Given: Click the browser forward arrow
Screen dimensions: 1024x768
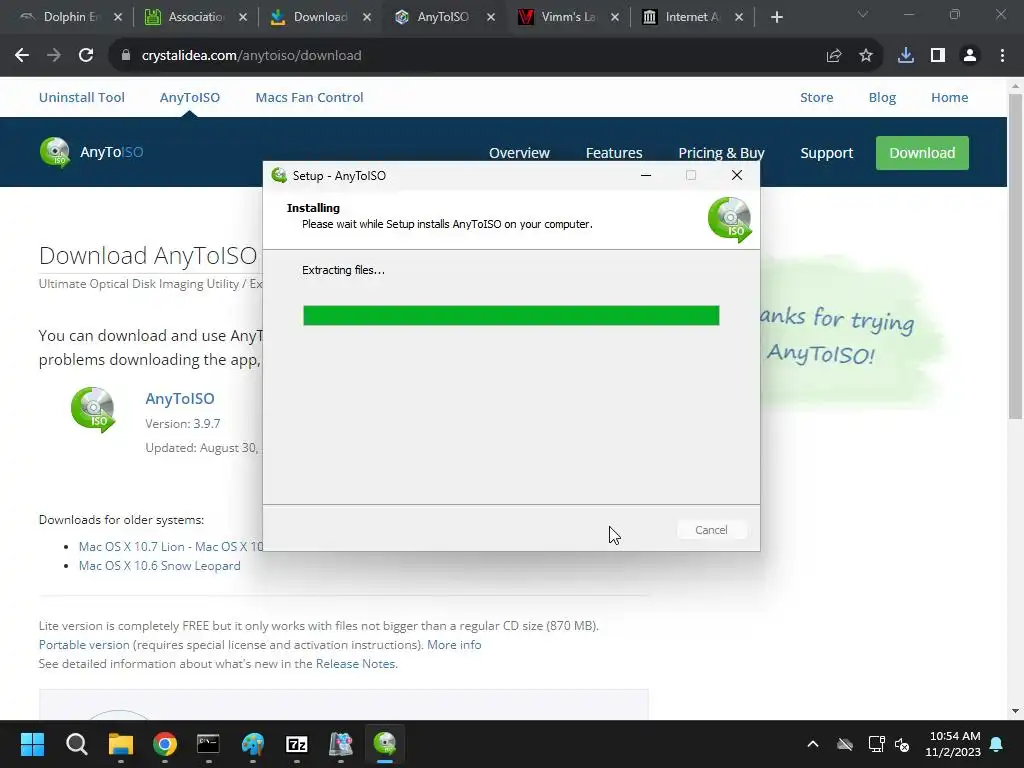Looking at the screenshot, I should tap(54, 56).
